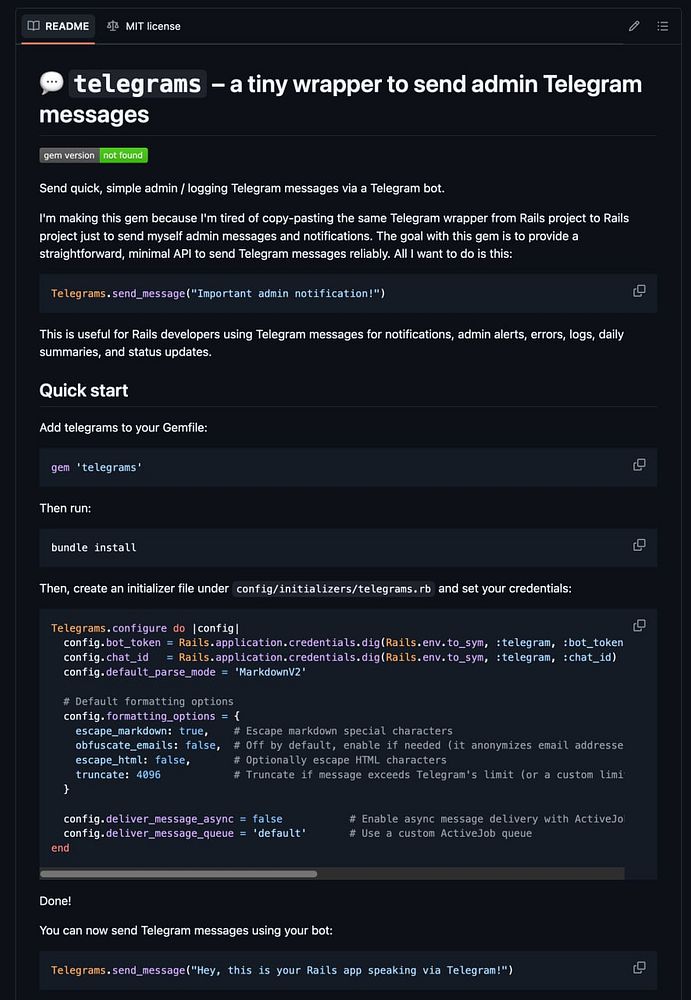Copy the "Important admin notification!" code snippet
The width and height of the screenshot is (691, 1000).
tap(639, 291)
